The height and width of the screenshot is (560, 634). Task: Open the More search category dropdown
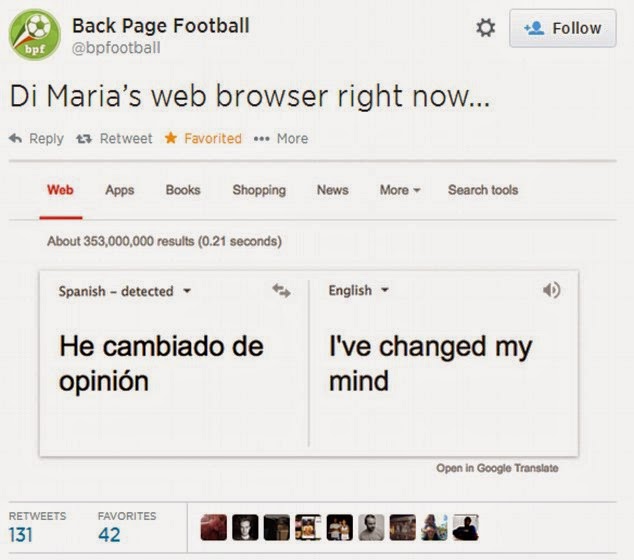400,190
